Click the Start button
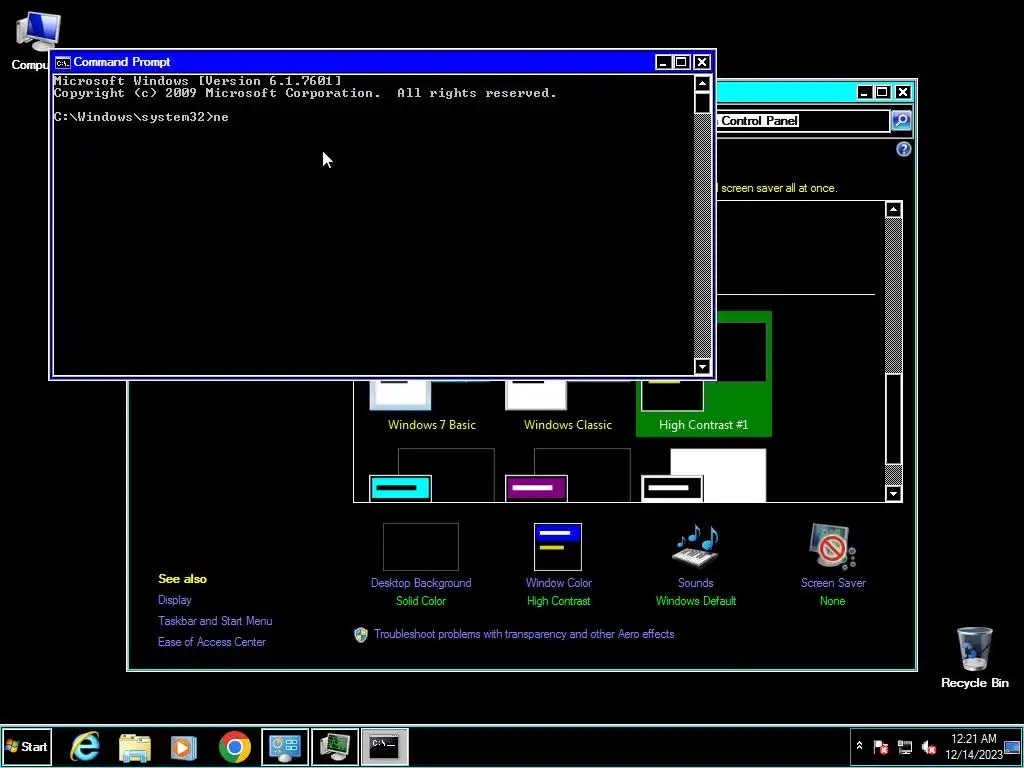 pos(26,746)
